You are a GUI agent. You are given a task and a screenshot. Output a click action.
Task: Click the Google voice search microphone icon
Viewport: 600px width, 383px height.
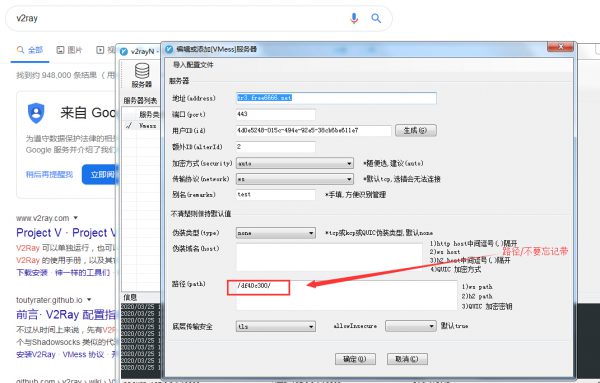(354, 18)
